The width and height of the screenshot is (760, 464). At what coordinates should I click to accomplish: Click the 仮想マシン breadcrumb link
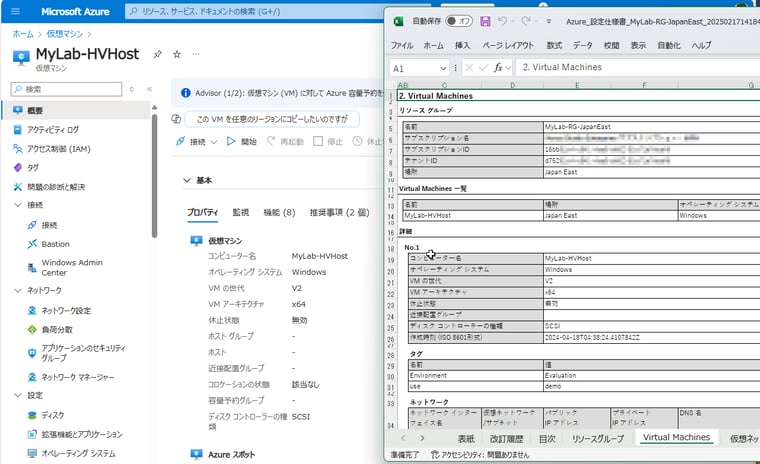(x=64, y=34)
